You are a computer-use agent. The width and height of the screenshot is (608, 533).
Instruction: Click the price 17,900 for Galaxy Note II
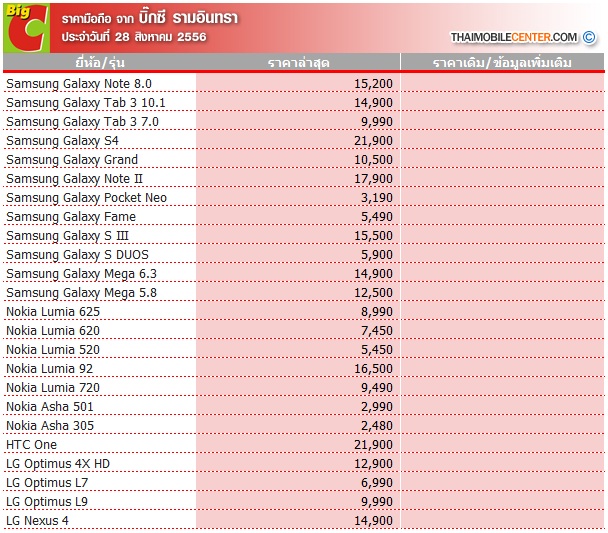click(x=373, y=179)
